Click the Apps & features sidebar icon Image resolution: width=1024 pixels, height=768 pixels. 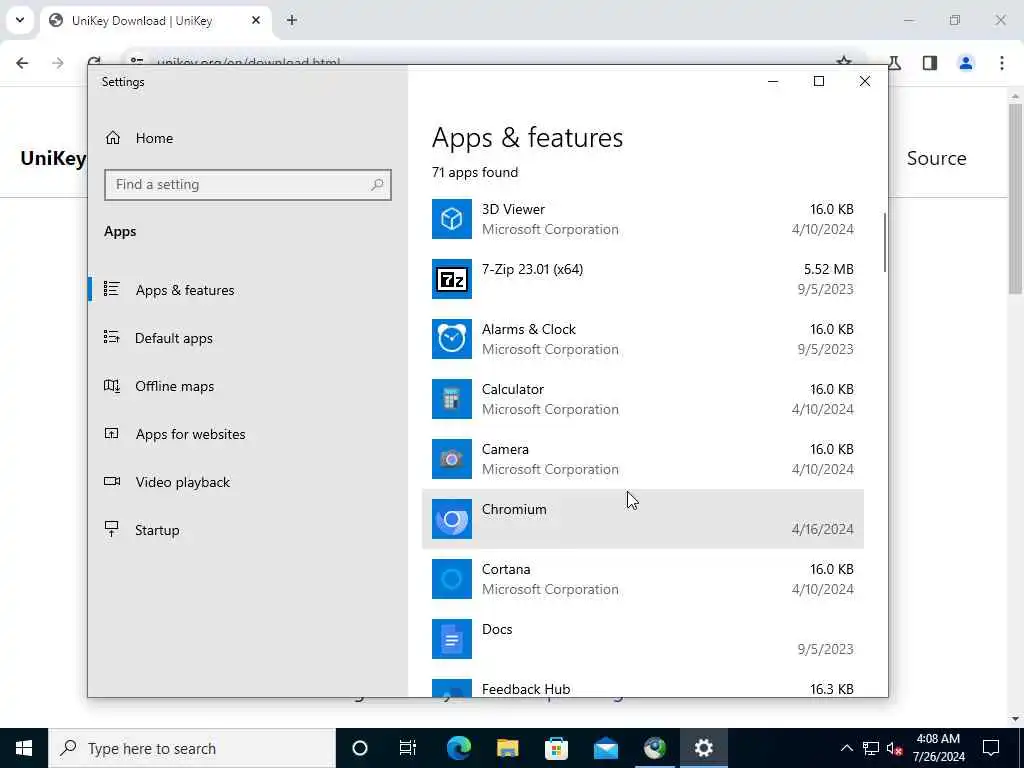click(112, 289)
